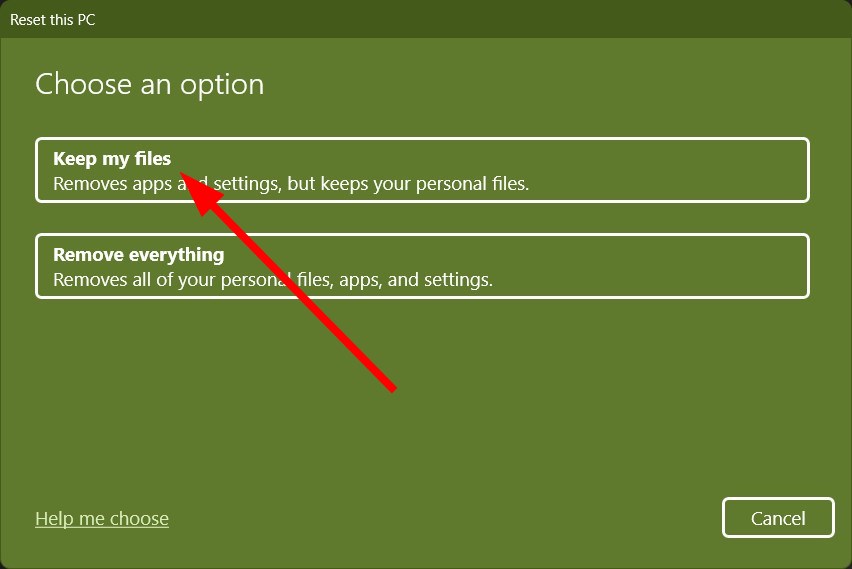This screenshot has height=569, width=852.
Task: Choose the Keep my files option
Action: click(422, 170)
